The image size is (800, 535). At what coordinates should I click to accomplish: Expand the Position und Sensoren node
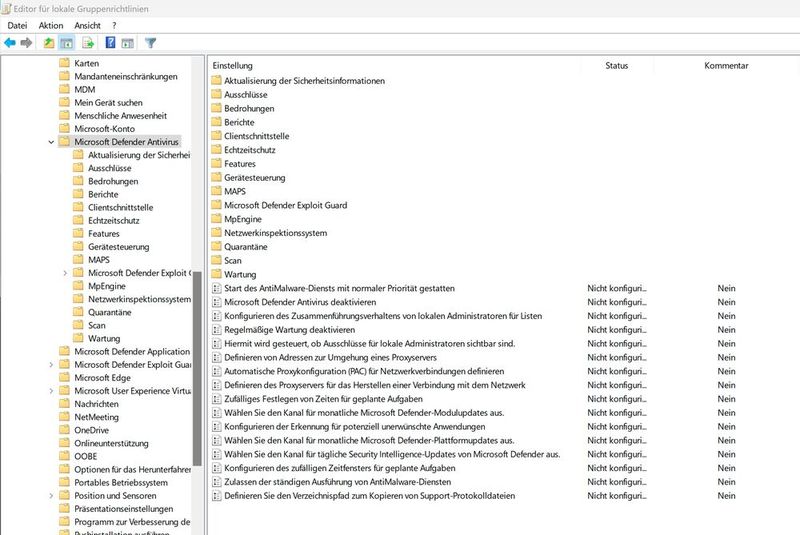tap(51, 496)
